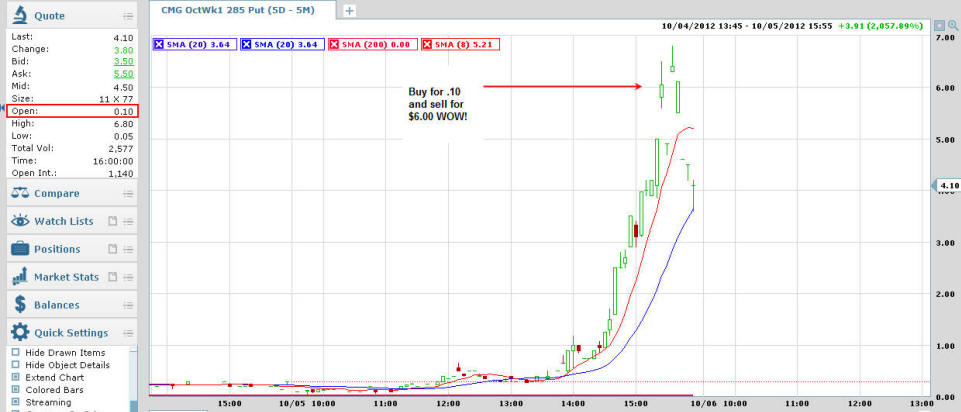
Task: Click the Positions briefcase icon
Action: pyautogui.click(x=20, y=248)
